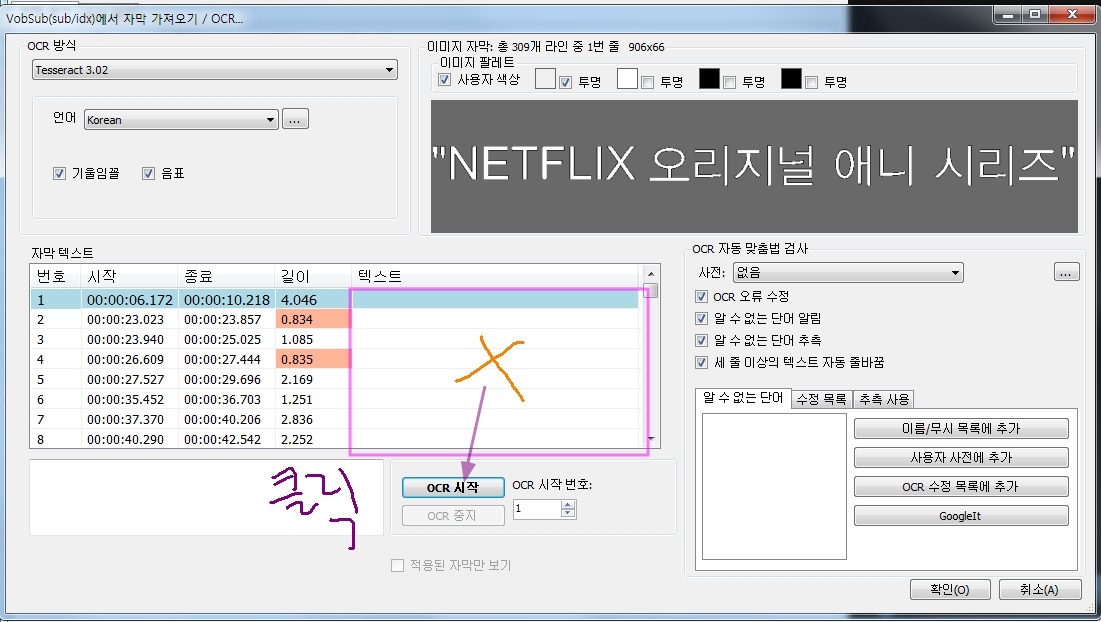The width and height of the screenshot is (1101, 622).
Task: Switch to 수정 목록 tab
Action: tap(821, 399)
